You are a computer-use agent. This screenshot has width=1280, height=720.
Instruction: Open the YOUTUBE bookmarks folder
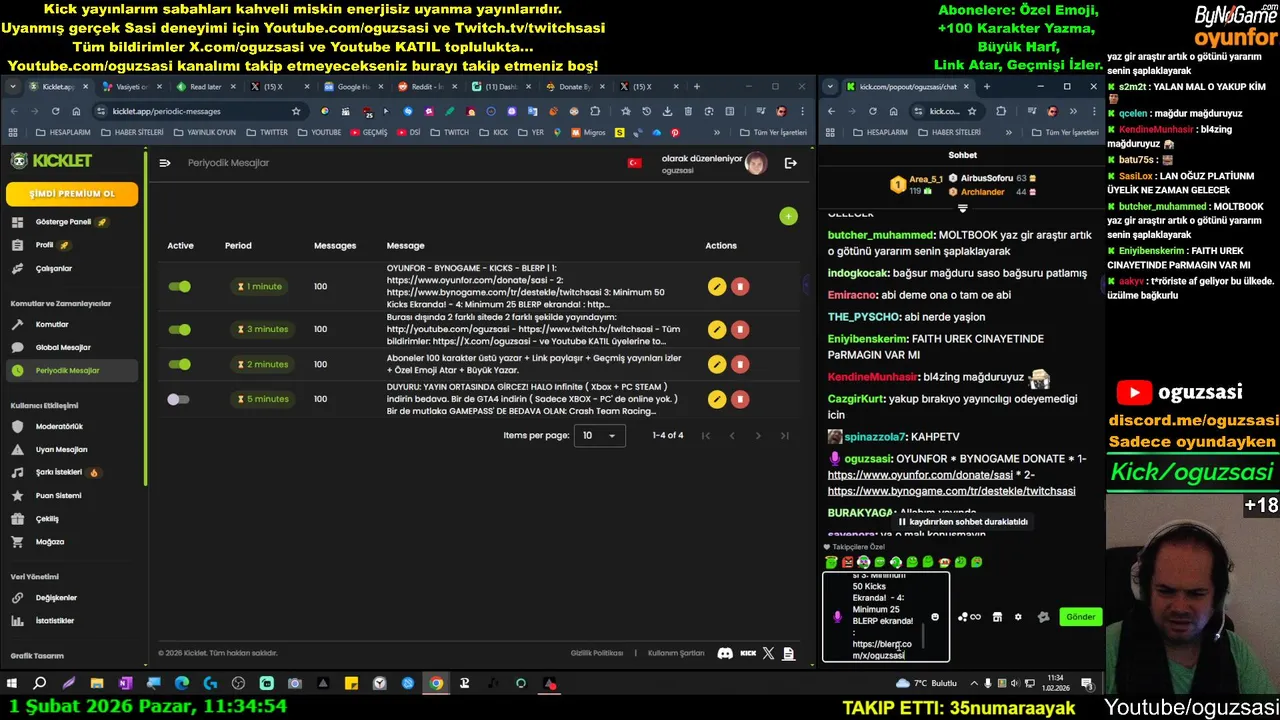[x=318, y=132]
